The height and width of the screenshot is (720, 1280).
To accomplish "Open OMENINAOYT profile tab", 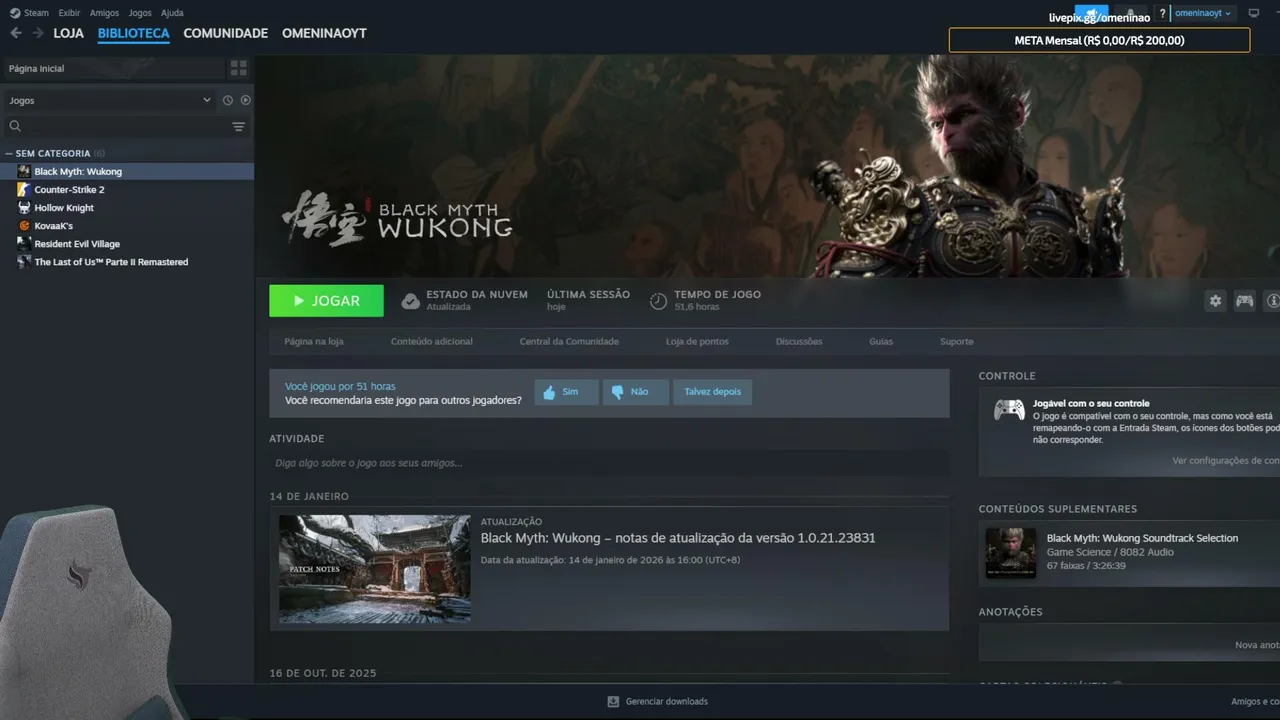I will [324, 33].
